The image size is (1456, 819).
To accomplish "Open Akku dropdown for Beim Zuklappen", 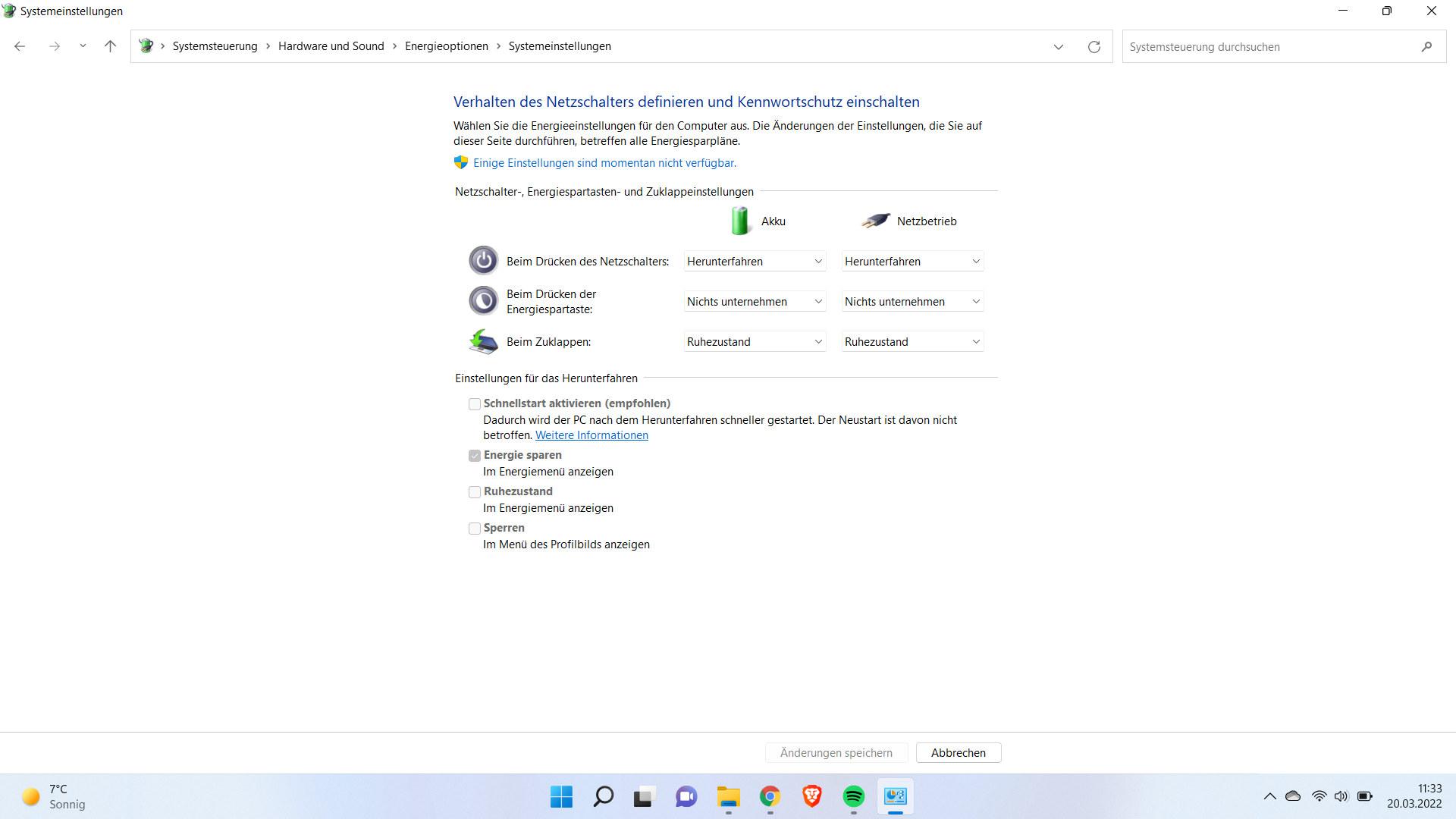I will tap(755, 342).
